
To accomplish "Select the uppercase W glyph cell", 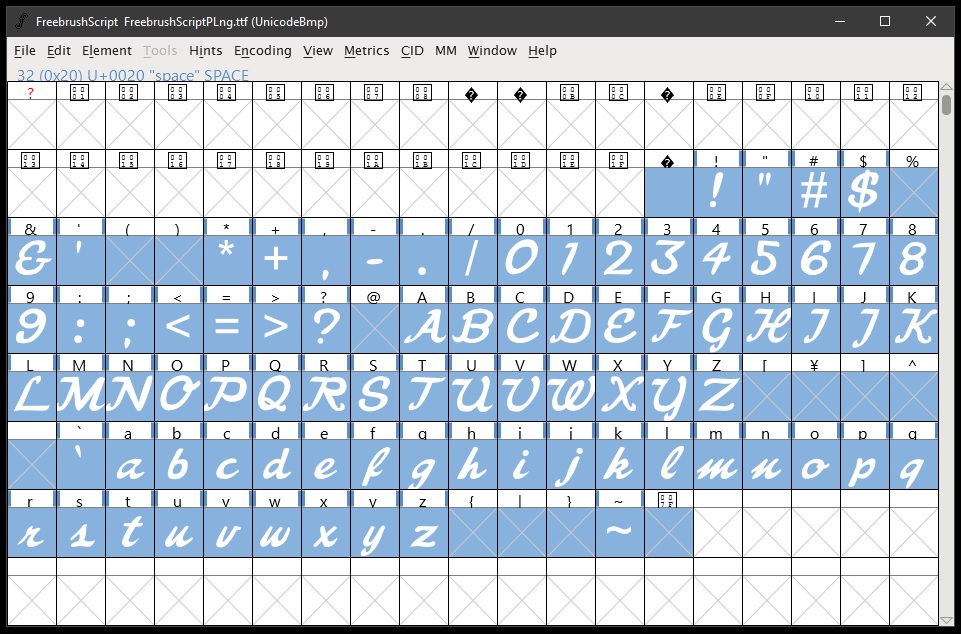I will [571, 397].
